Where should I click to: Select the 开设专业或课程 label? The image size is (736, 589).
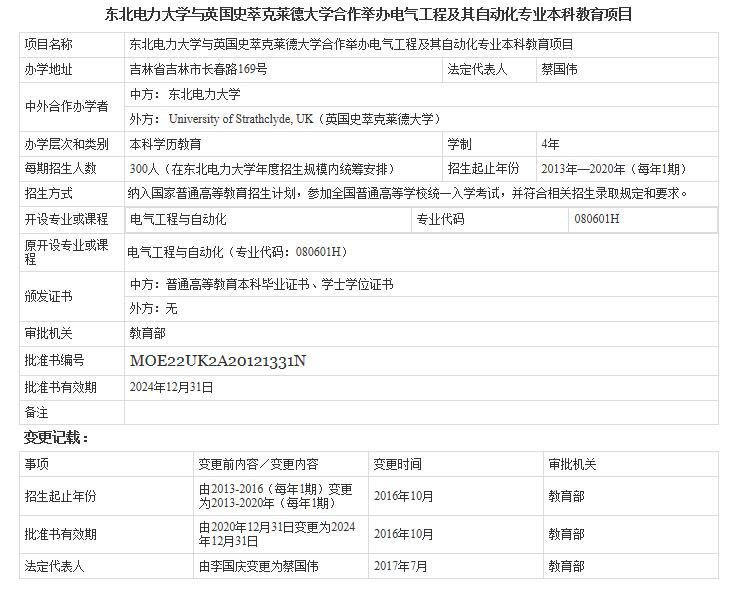67,219
